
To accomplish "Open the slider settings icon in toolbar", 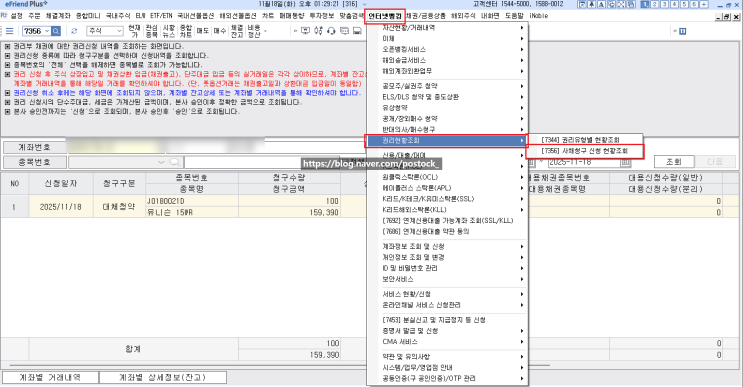I will (x=318, y=31).
